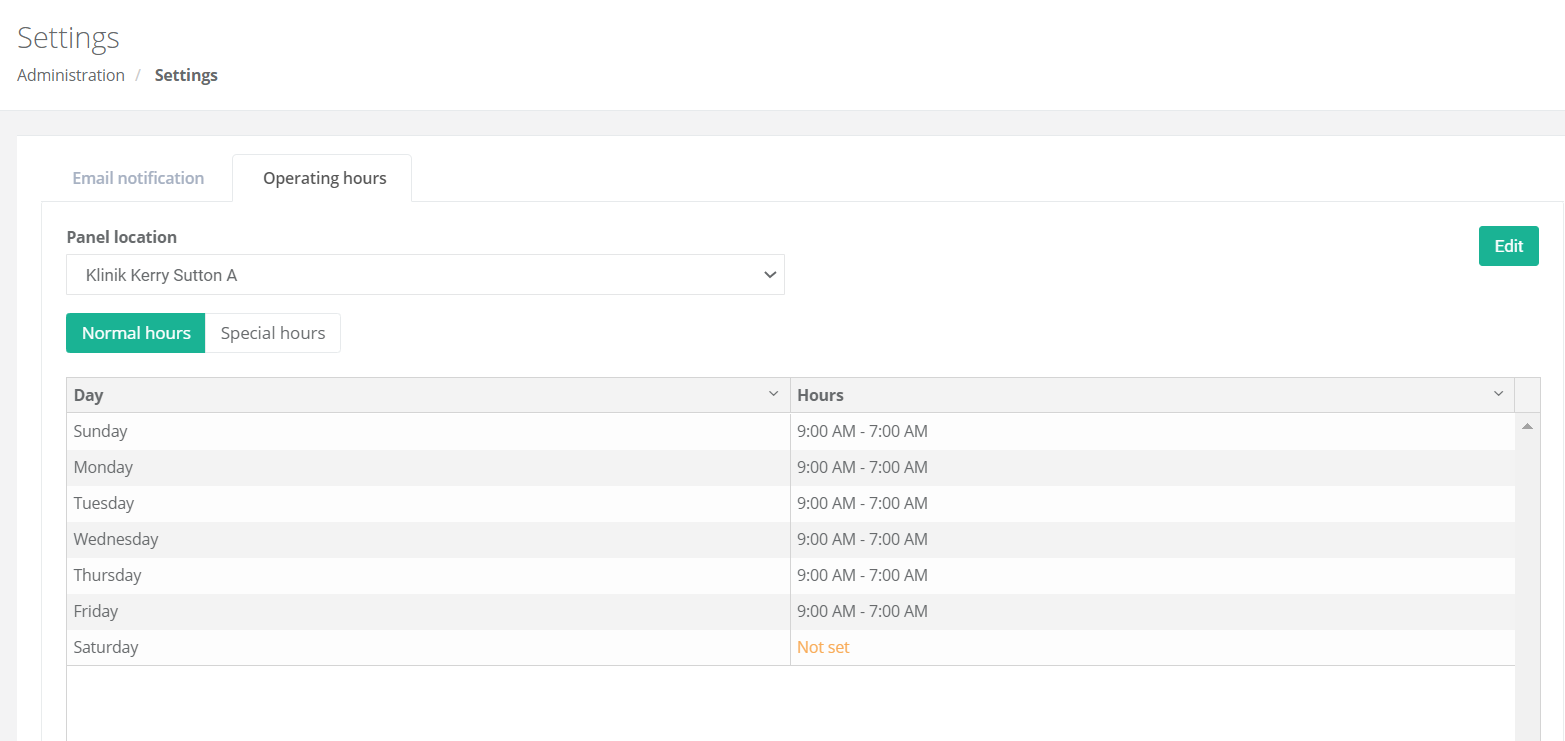The width and height of the screenshot is (1565, 741).
Task: Toggle to Special hours view
Action: (273, 333)
